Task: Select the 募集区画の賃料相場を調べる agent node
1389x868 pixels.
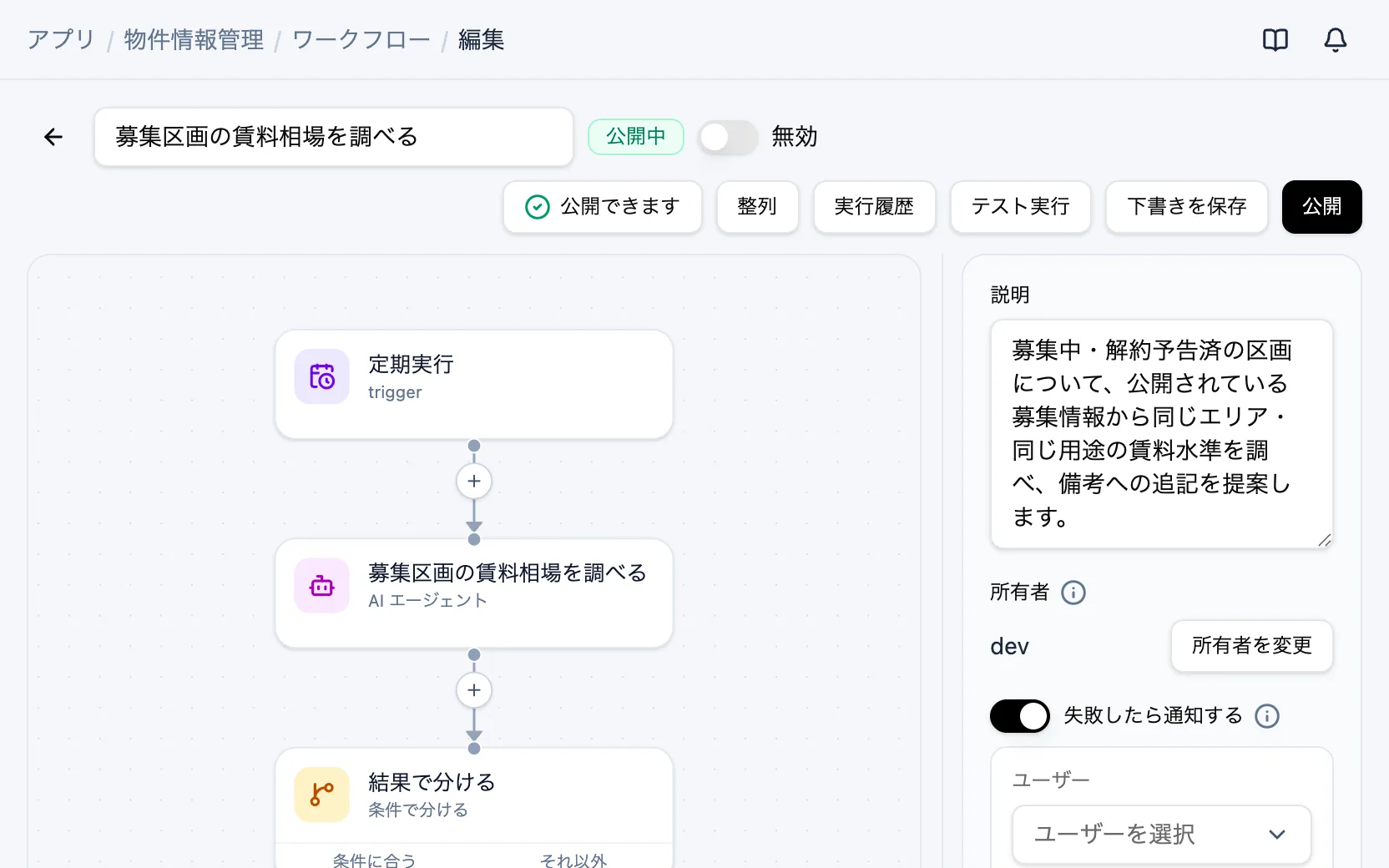Action: [474, 593]
